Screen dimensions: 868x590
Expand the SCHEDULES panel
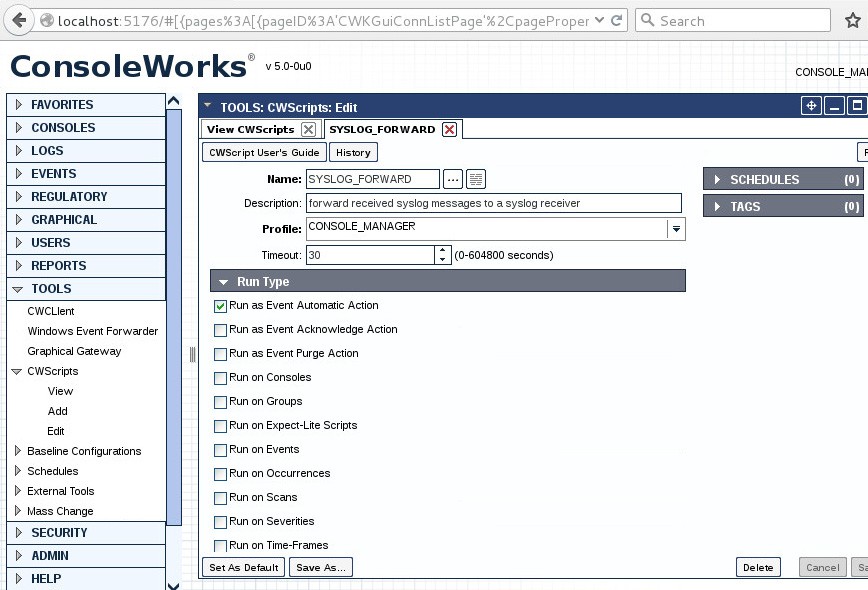coord(783,179)
